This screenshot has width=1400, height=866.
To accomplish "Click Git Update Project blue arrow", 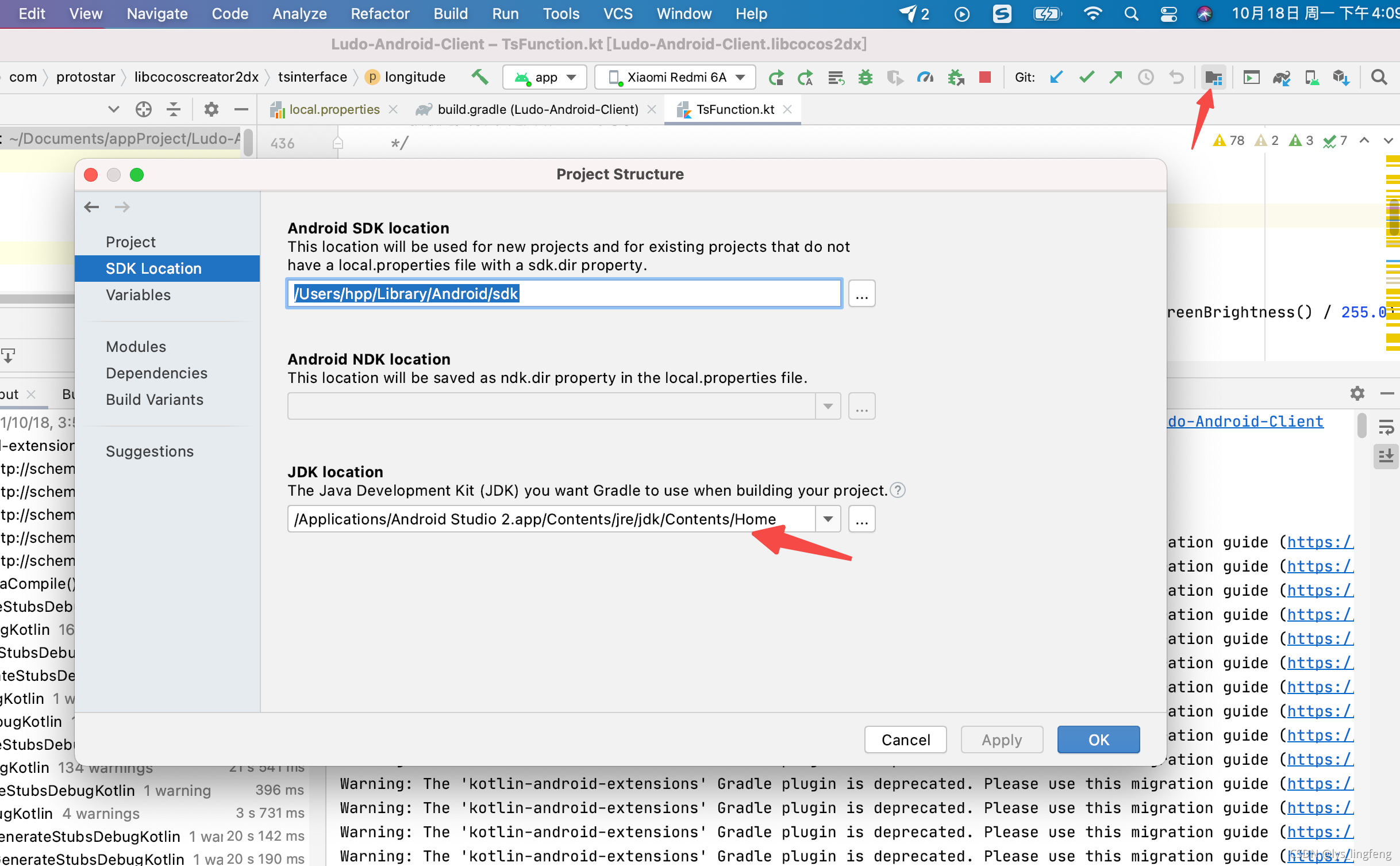I will pyautogui.click(x=1056, y=77).
